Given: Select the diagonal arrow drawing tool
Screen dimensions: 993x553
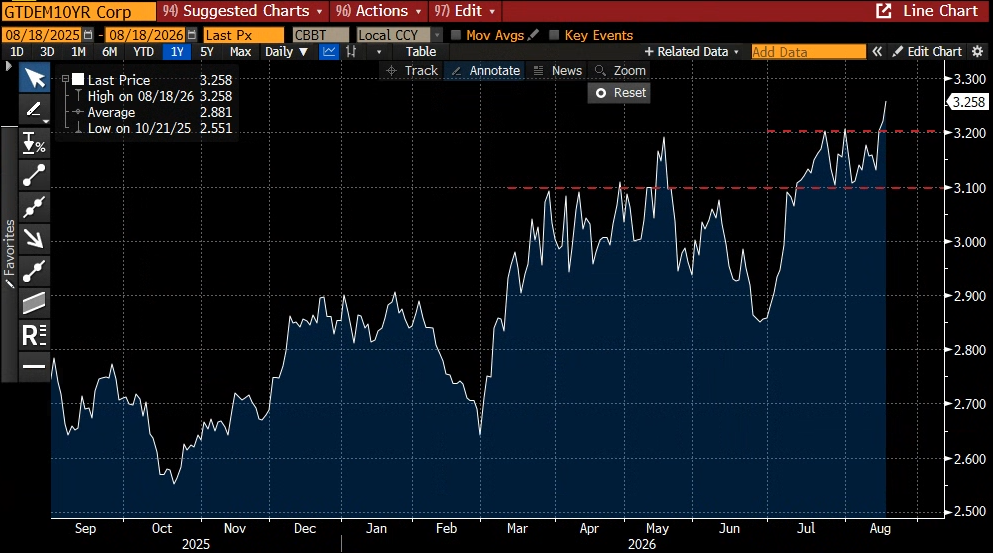Looking at the screenshot, I should (x=34, y=239).
